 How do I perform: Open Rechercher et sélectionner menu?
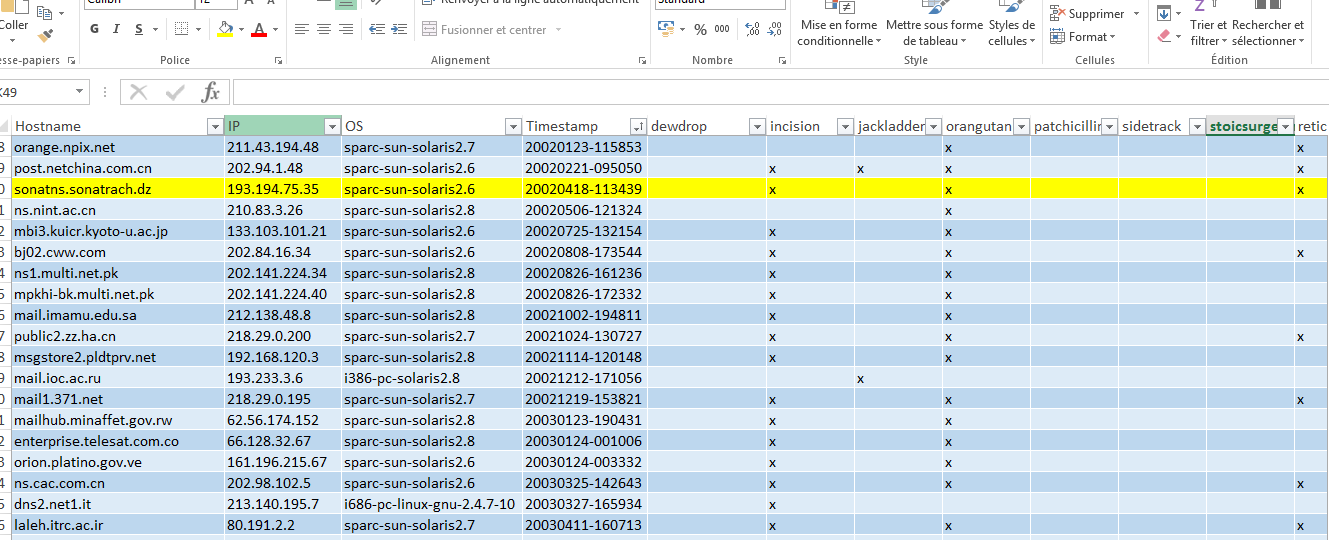tap(1268, 24)
